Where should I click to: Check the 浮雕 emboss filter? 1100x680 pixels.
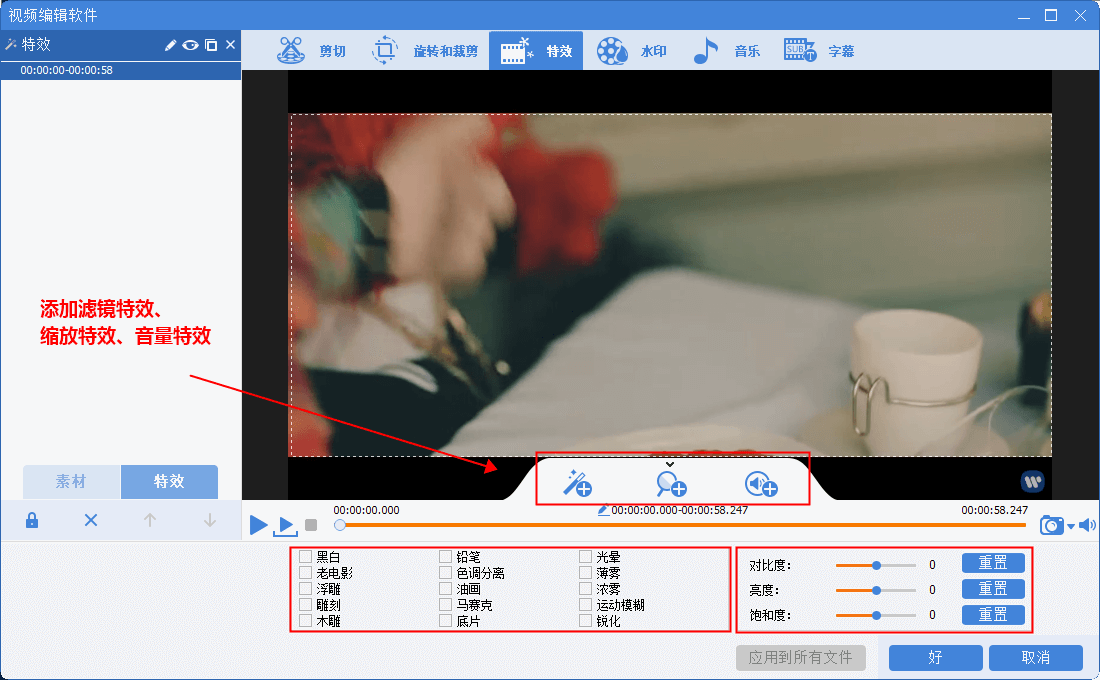coord(306,589)
